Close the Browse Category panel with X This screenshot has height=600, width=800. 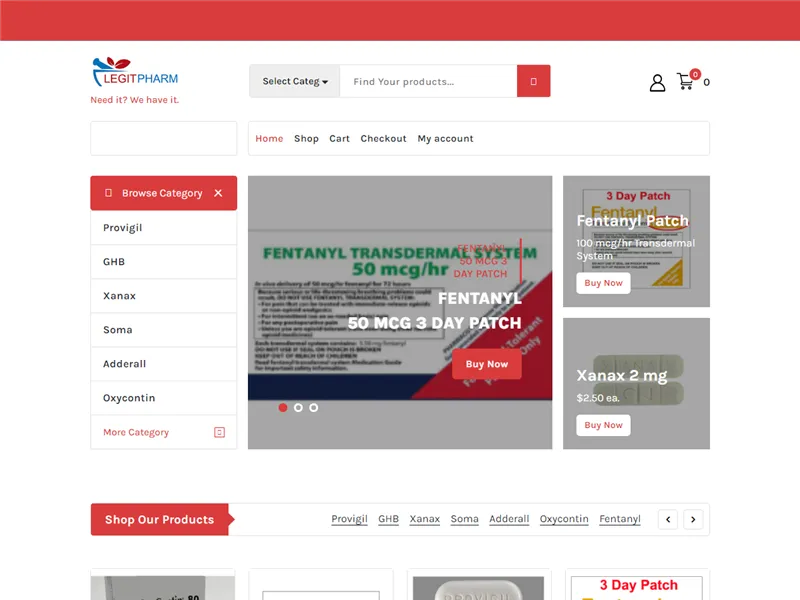click(218, 193)
